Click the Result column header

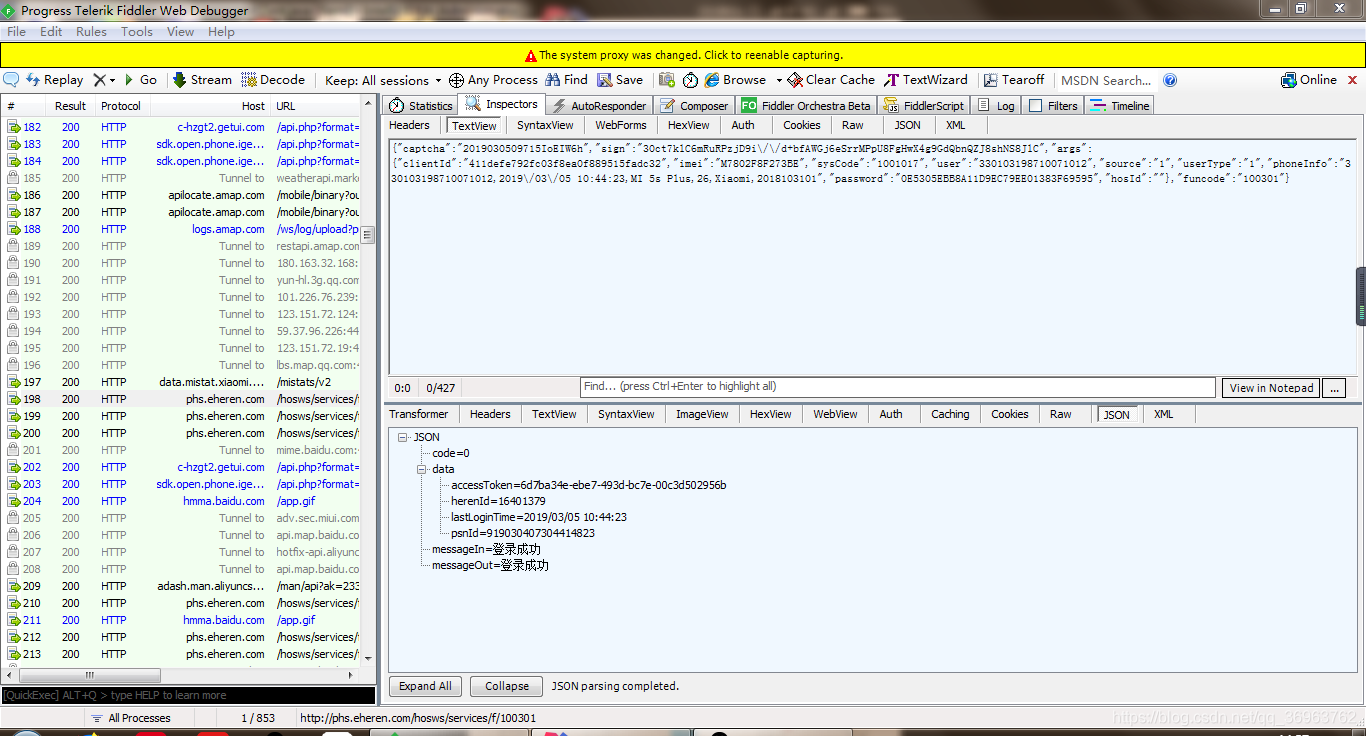click(70, 106)
